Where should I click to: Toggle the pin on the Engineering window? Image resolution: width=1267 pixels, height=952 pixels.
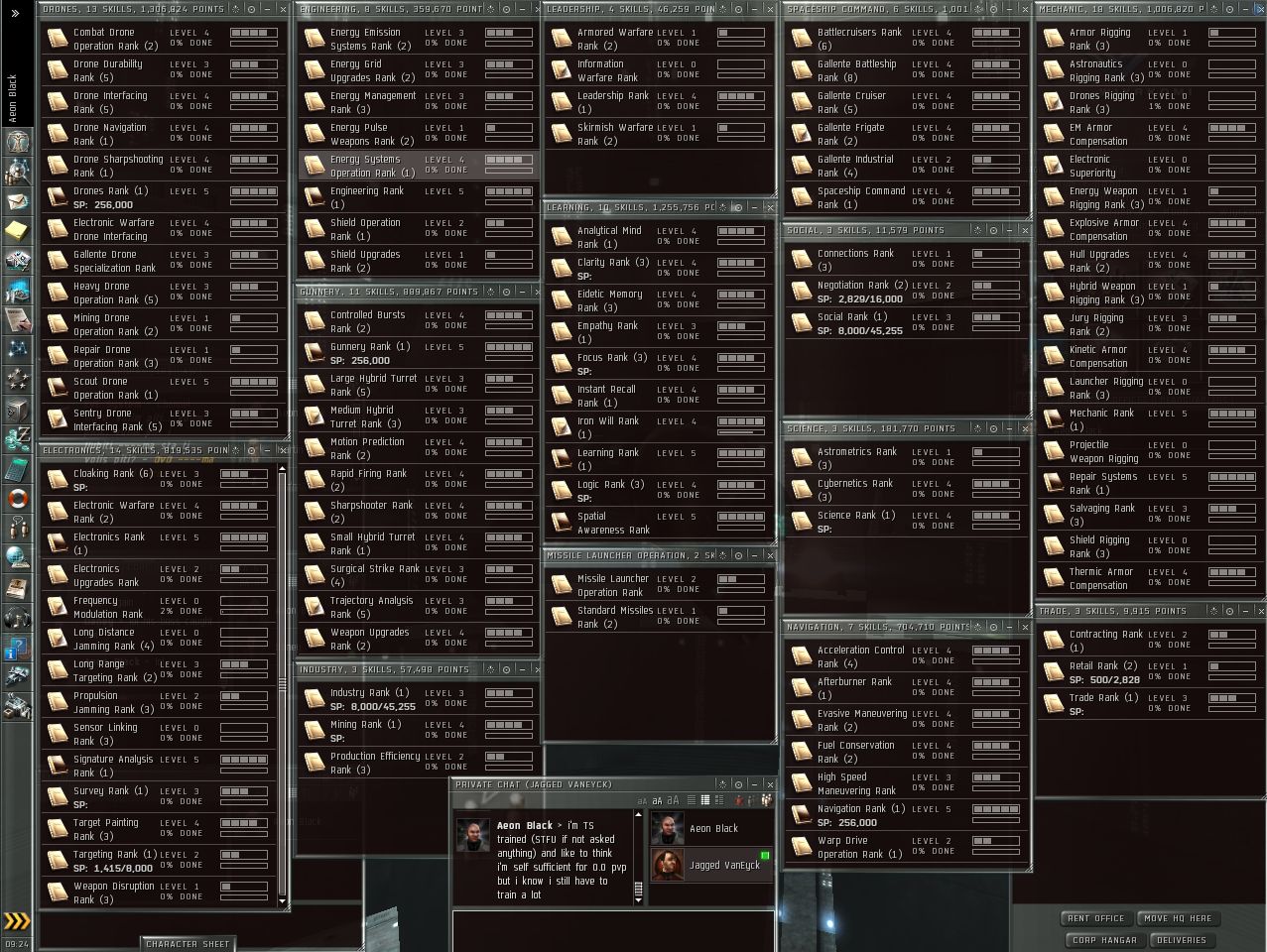(507, 9)
